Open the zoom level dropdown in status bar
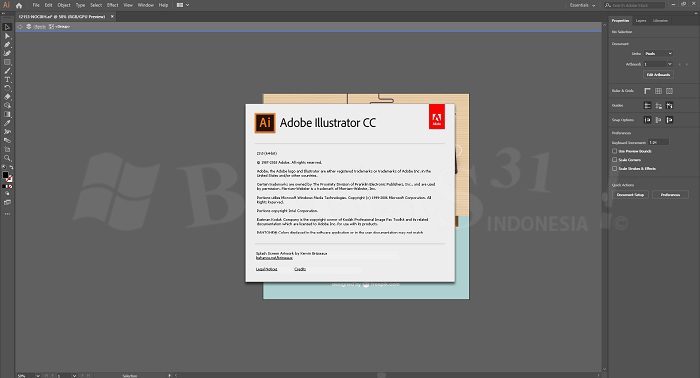 (38, 376)
